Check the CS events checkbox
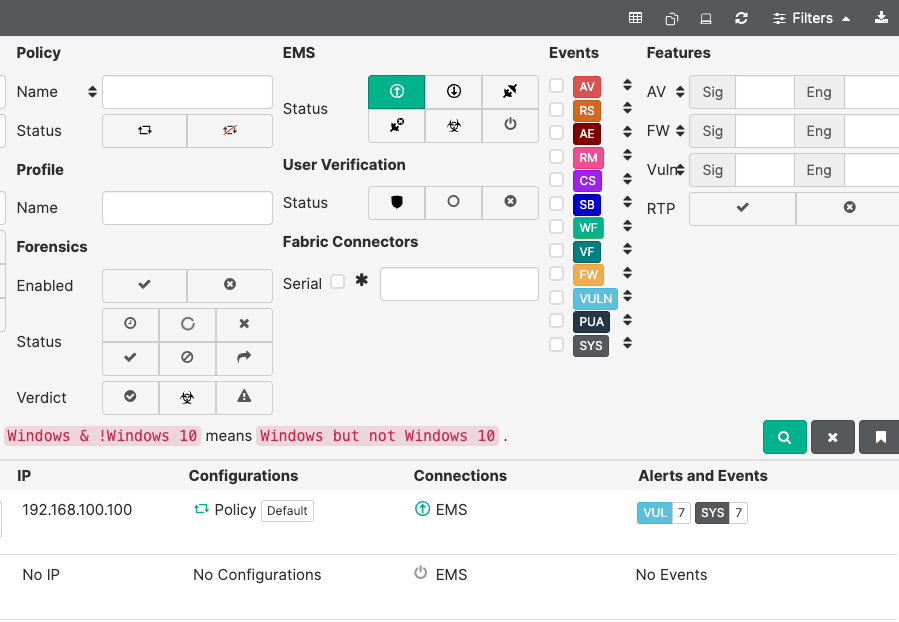899x622 pixels. (556, 179)
